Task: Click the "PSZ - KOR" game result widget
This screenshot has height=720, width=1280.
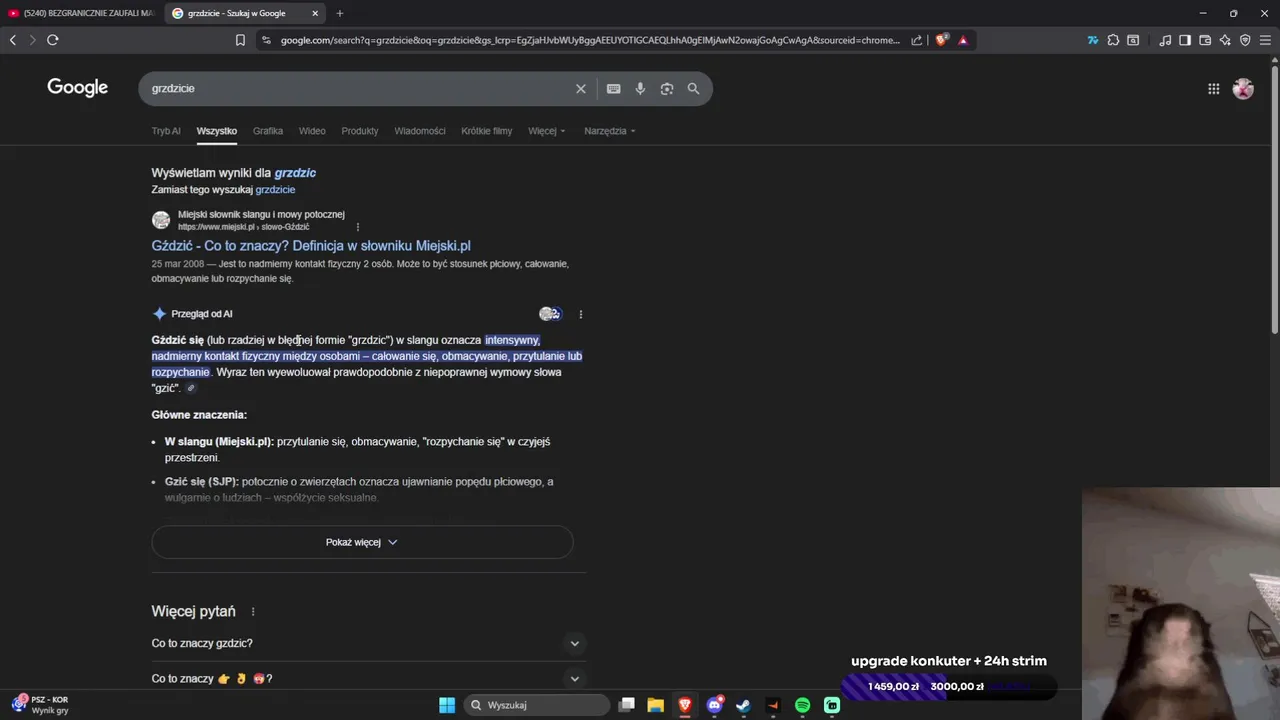Action: 40,705
